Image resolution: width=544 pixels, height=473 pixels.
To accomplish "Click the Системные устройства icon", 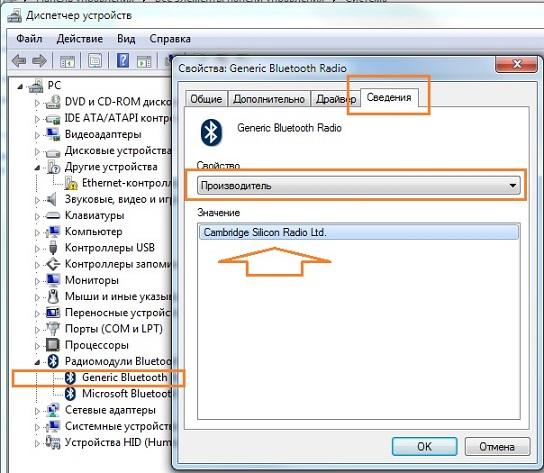I will coord(53,426).
